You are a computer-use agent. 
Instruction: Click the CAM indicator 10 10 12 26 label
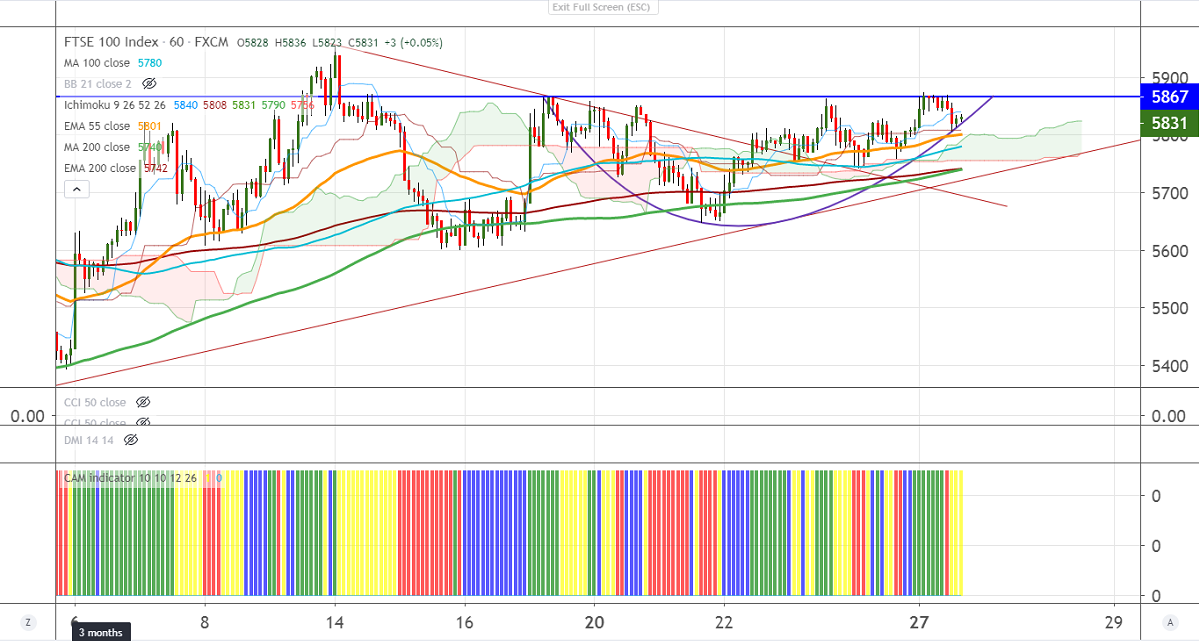pos(130,477)
